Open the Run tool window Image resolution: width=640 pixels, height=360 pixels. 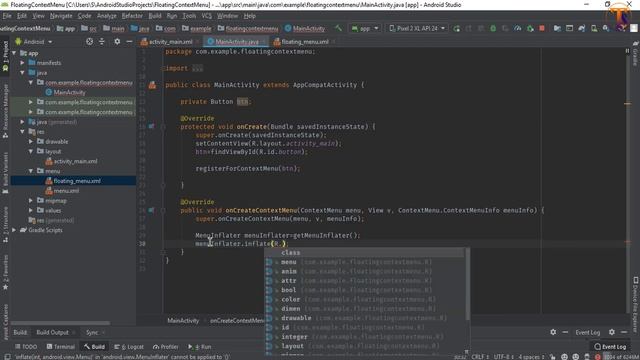200,347
